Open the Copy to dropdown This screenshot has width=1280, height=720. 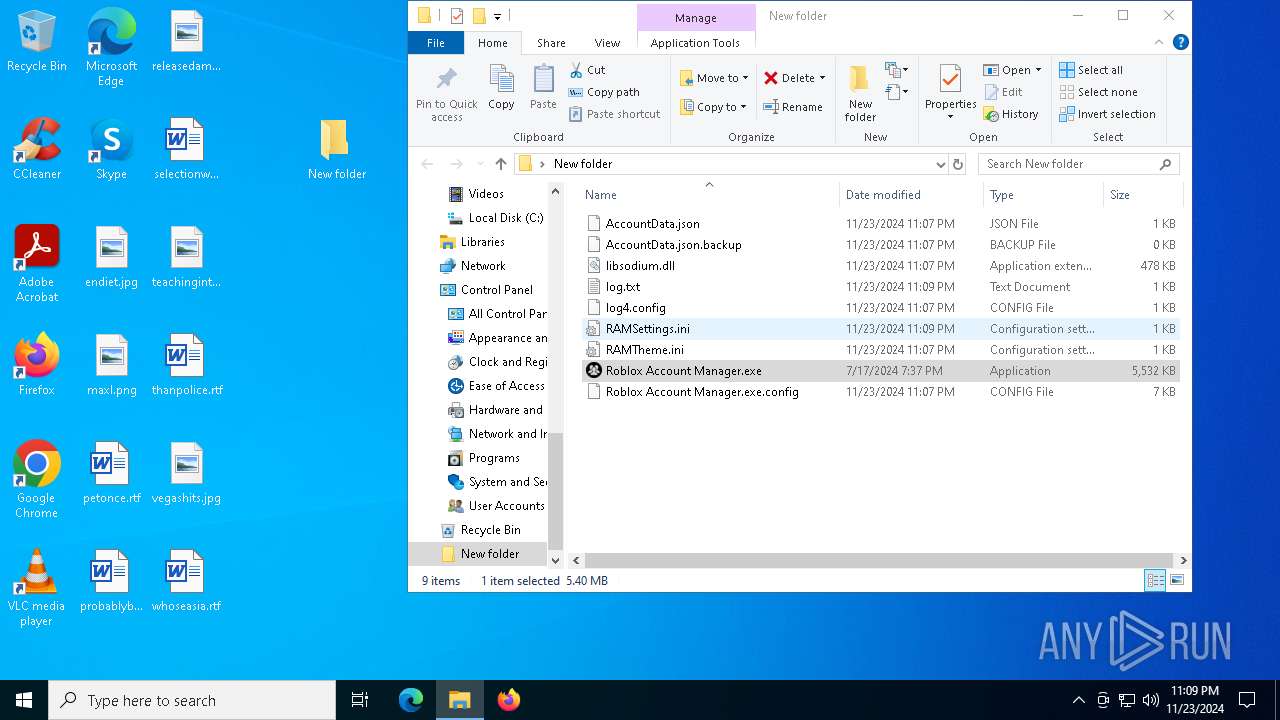[713, 107]
